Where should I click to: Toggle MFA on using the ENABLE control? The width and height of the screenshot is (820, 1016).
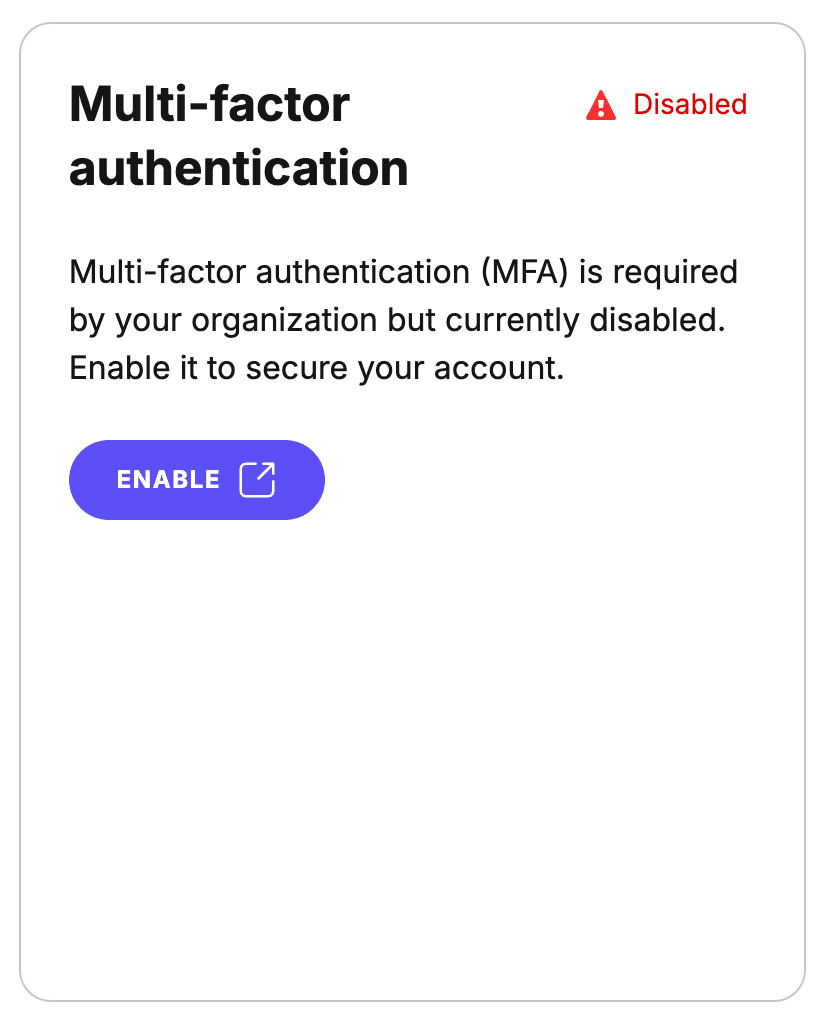pyautogui.click(x=196, y=480)
